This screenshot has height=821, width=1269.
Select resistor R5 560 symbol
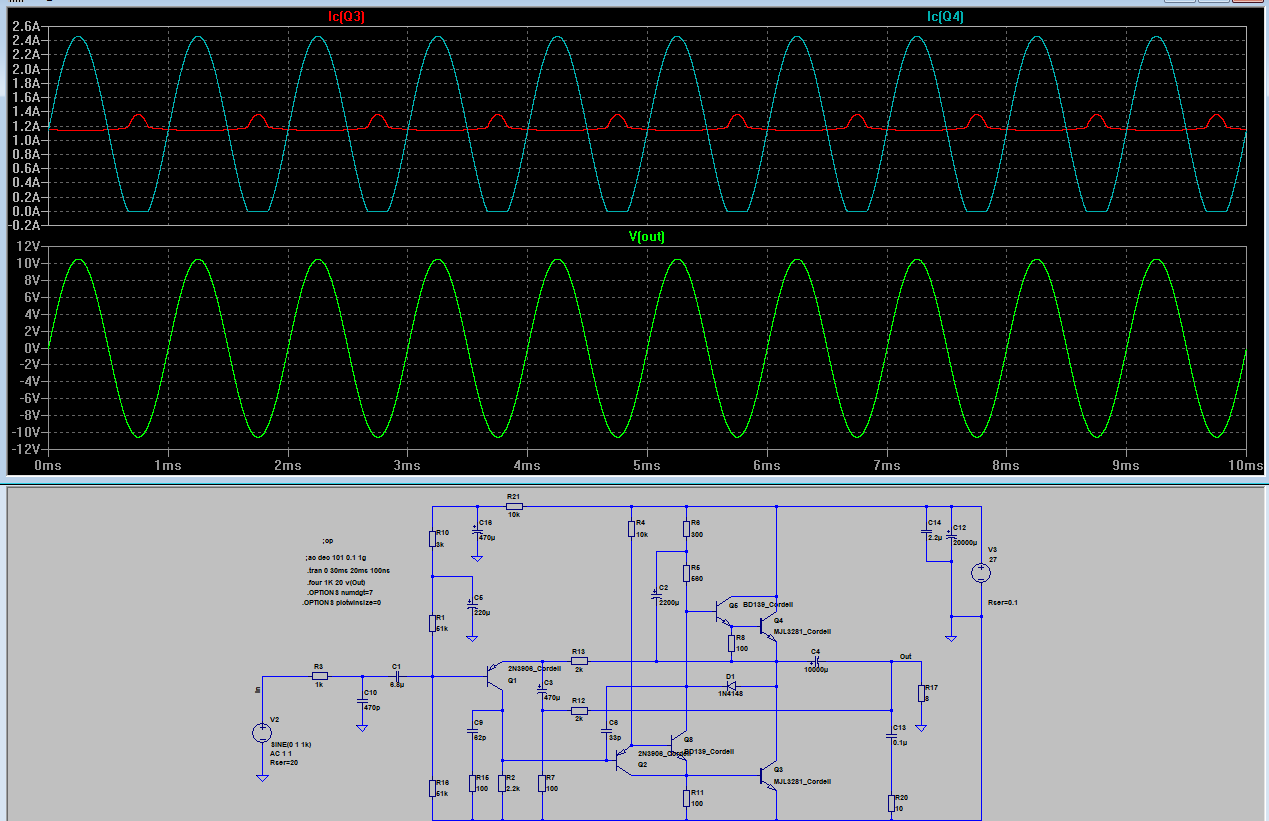(x=686, y=572)
